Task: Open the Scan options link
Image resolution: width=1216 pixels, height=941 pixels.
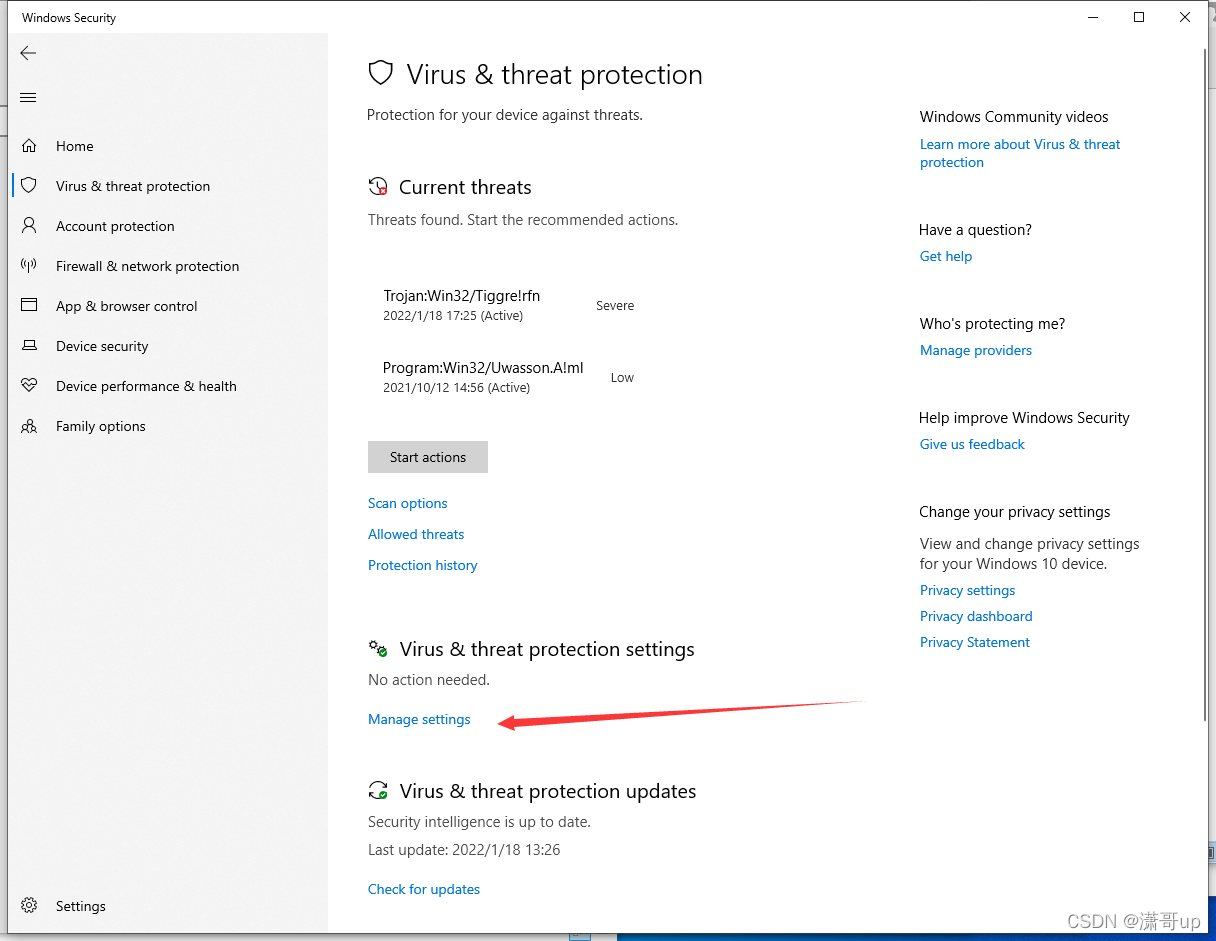Action: pyautogui.click(x=408, y=503)
